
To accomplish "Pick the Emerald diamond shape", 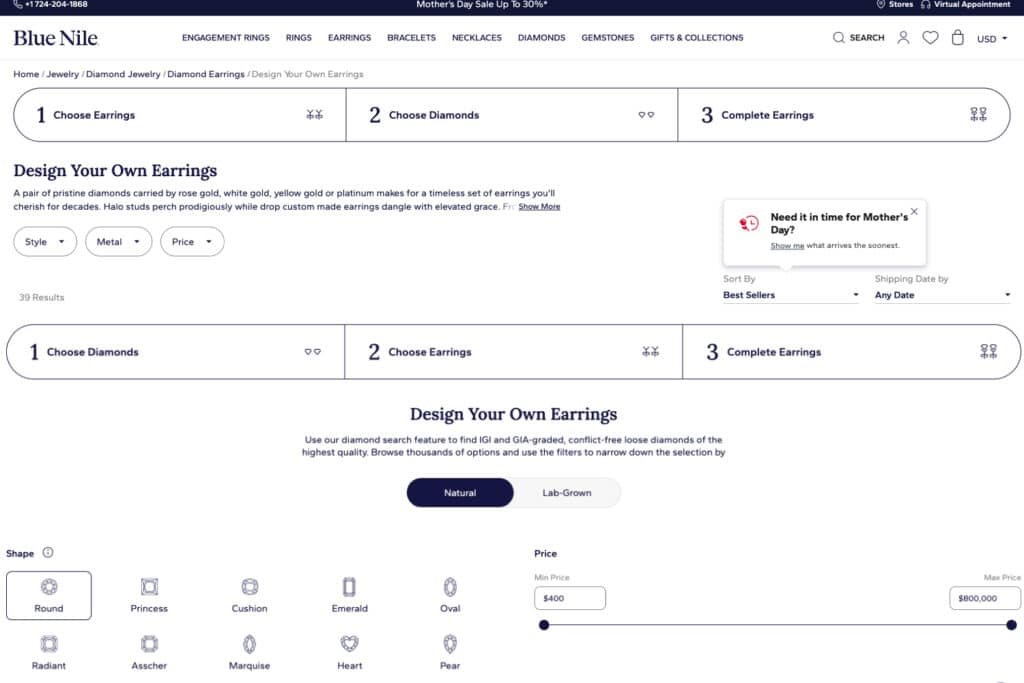I will click(x=349, y=595).
